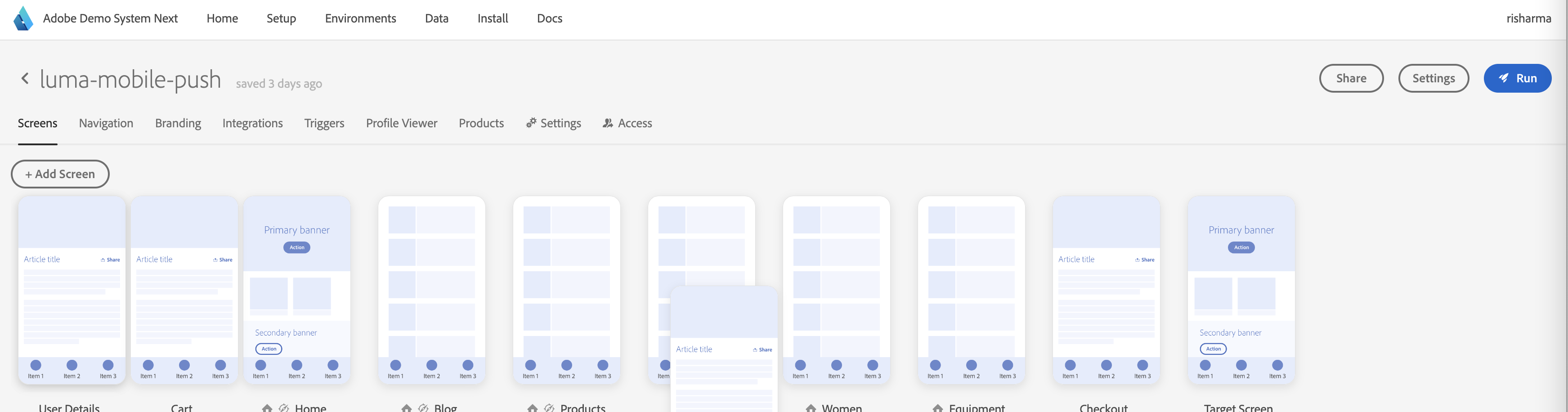Open the Navigation tab
Viewport: 1568px width, 412px height.
[x=106, y=123]
